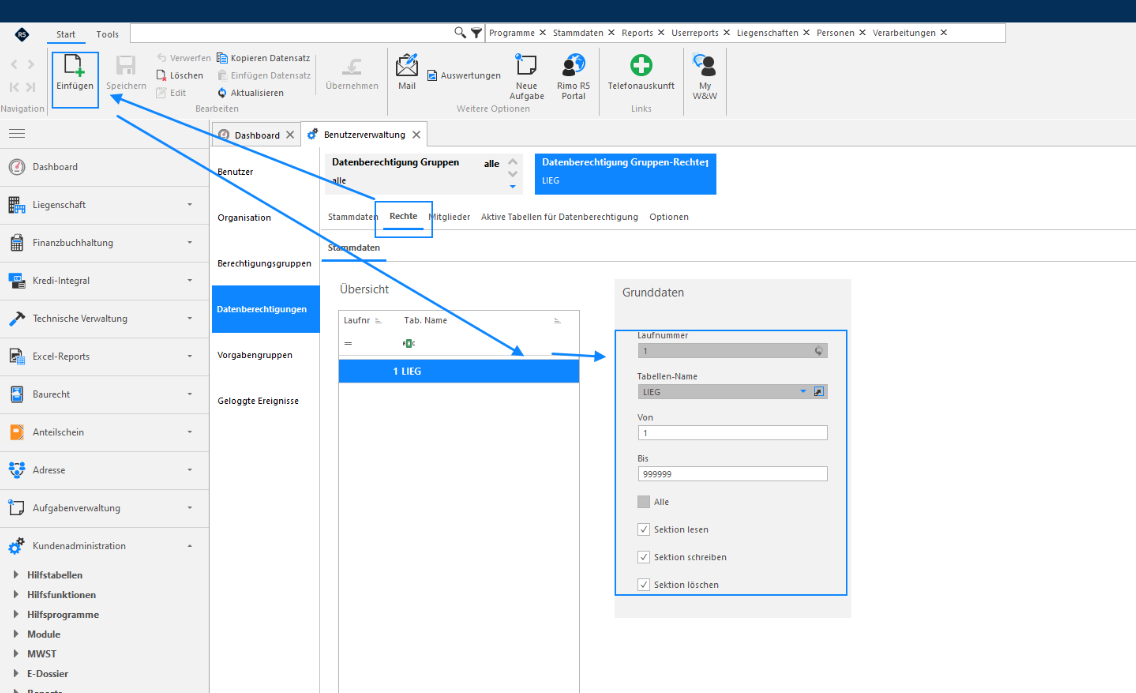Open the Mail icon in ribbon
This screenshot has width=1136, height=693.
pos(407,65)
